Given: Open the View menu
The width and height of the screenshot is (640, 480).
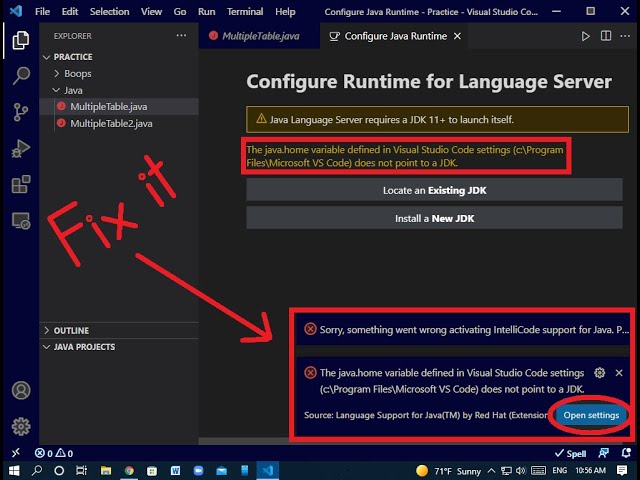Looking at the screenshot, I should click(151, 11).
